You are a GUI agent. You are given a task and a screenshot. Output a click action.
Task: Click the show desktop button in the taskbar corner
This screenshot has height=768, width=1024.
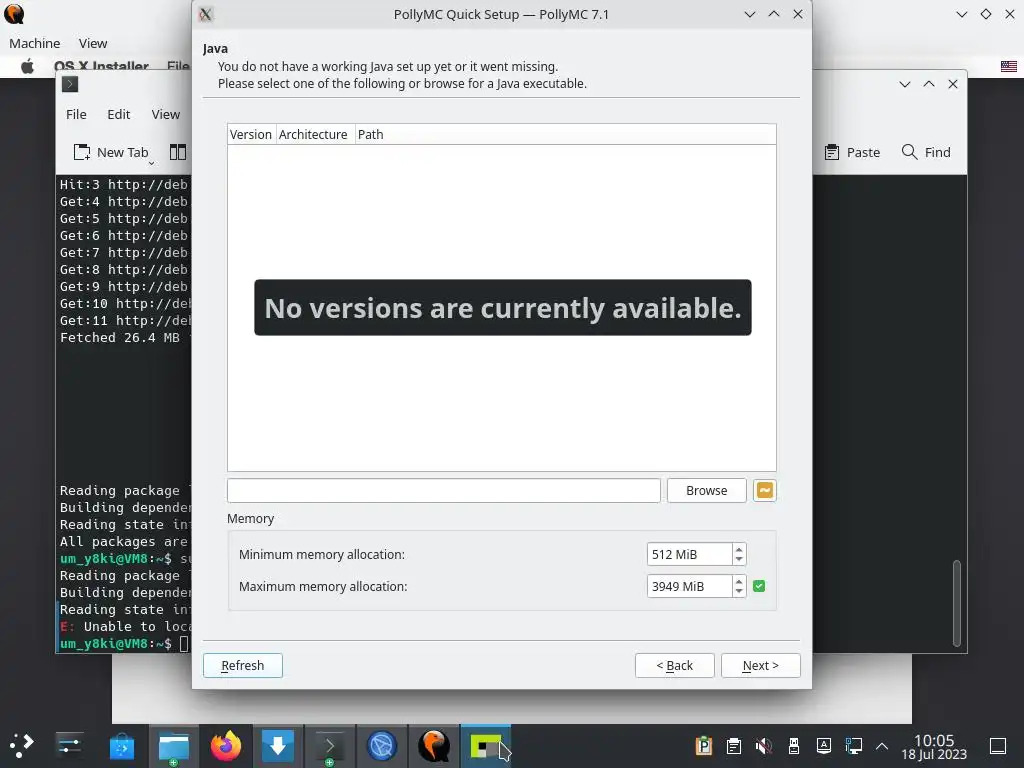pos(998,746)
